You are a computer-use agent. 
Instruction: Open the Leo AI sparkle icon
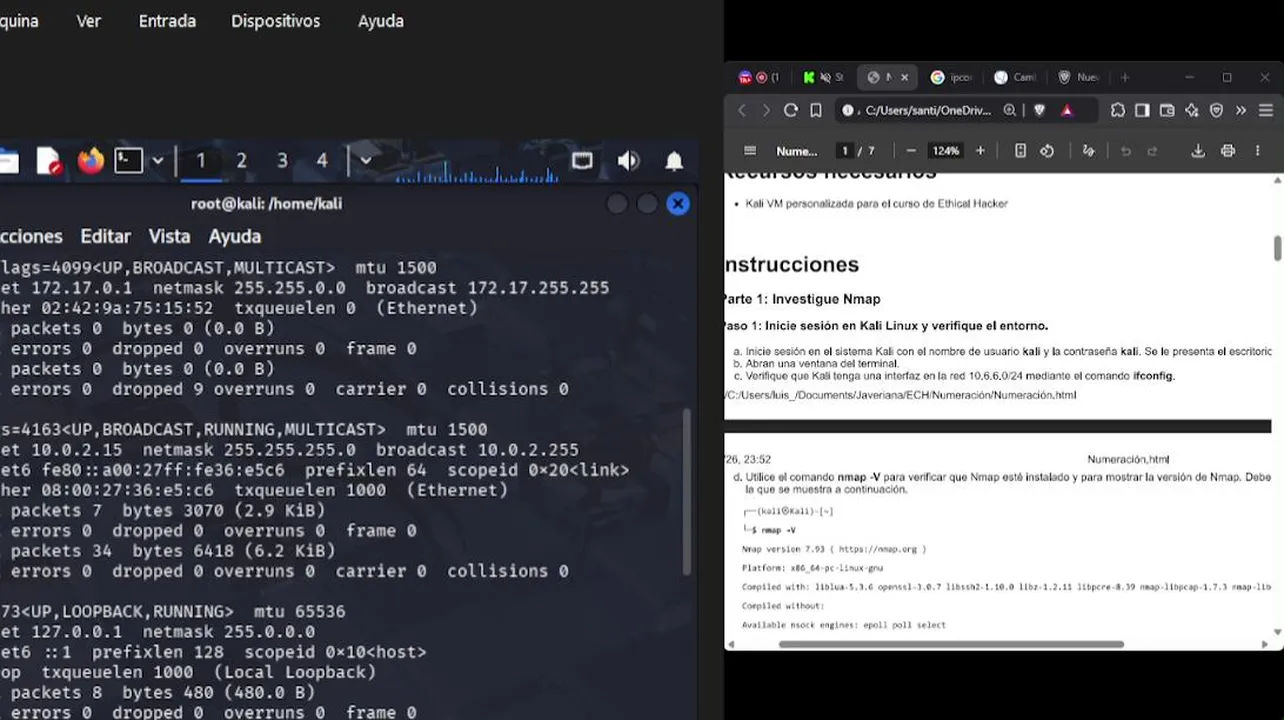click(1192, 110)
